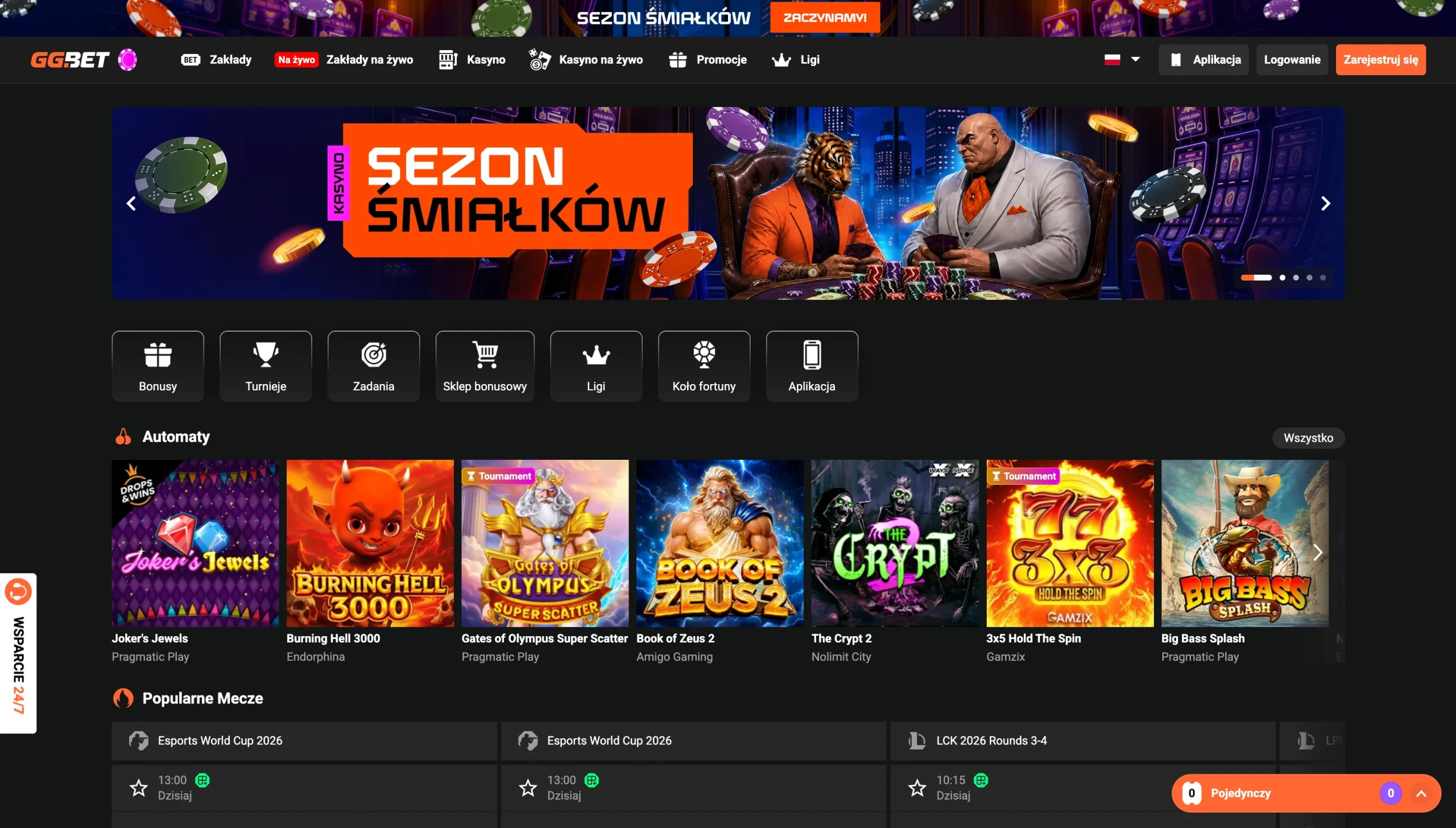Image resolution: width=1456 pixels, height=828 pixels.
Task: Launch the Book of Zeus 2 game
Action: (720, 543)
